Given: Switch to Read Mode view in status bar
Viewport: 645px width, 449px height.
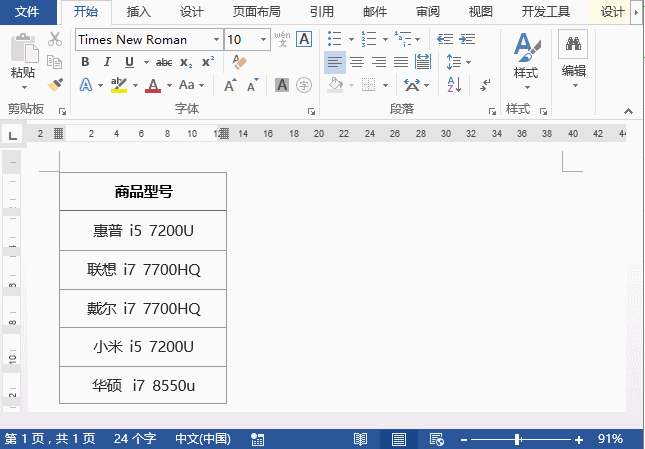Looking at the screenshot, I should pos(361,439).
